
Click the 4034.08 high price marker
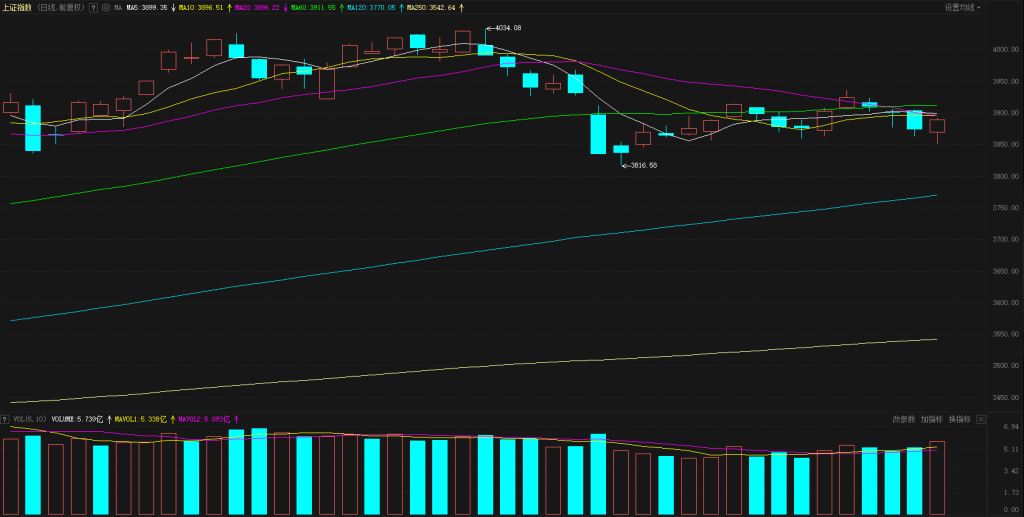(x=508, y=28)
